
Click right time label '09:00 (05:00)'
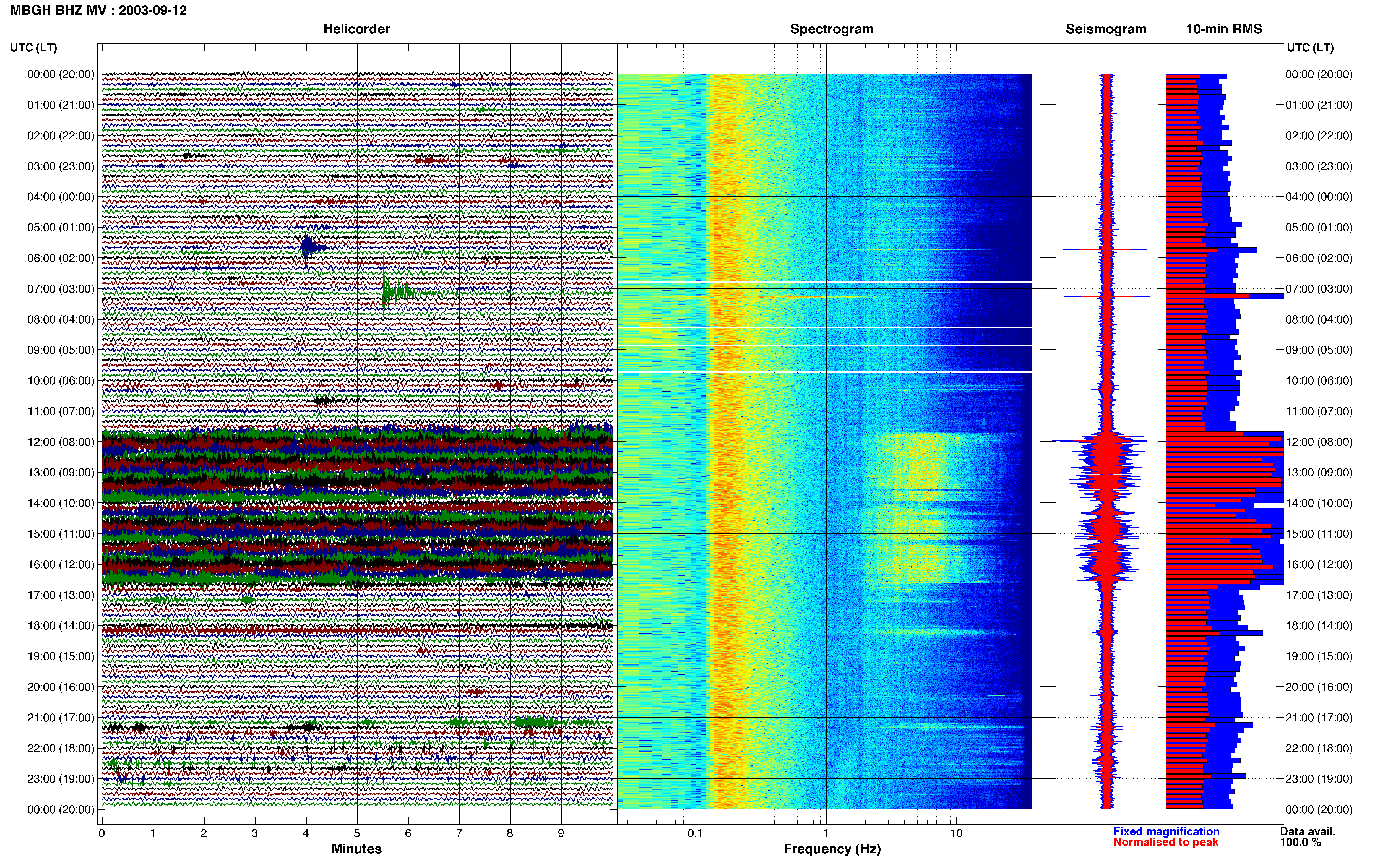pyautogui.click(x=1319, y=350)
